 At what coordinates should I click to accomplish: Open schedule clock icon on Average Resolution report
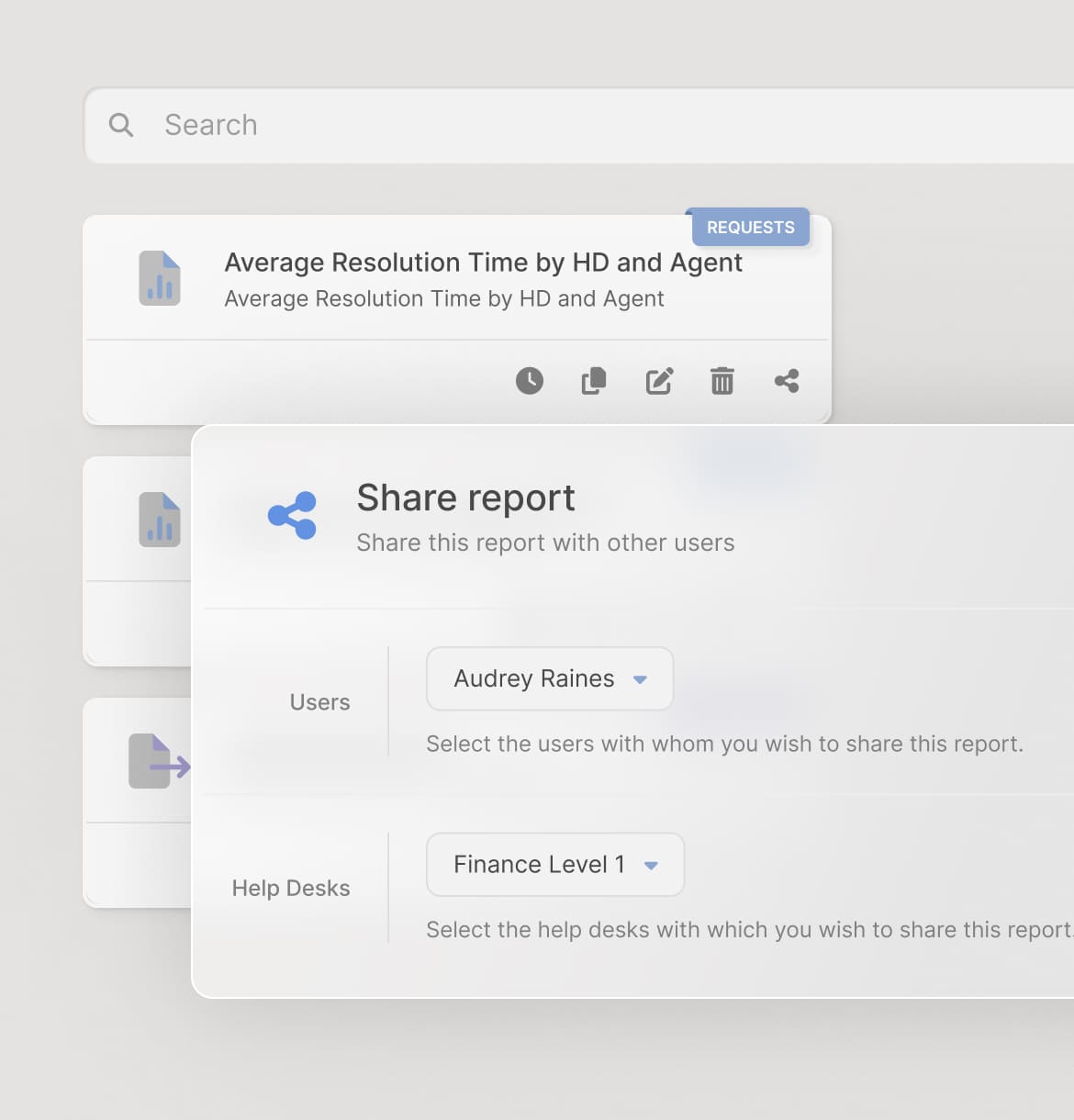click(x=530, y=381)
